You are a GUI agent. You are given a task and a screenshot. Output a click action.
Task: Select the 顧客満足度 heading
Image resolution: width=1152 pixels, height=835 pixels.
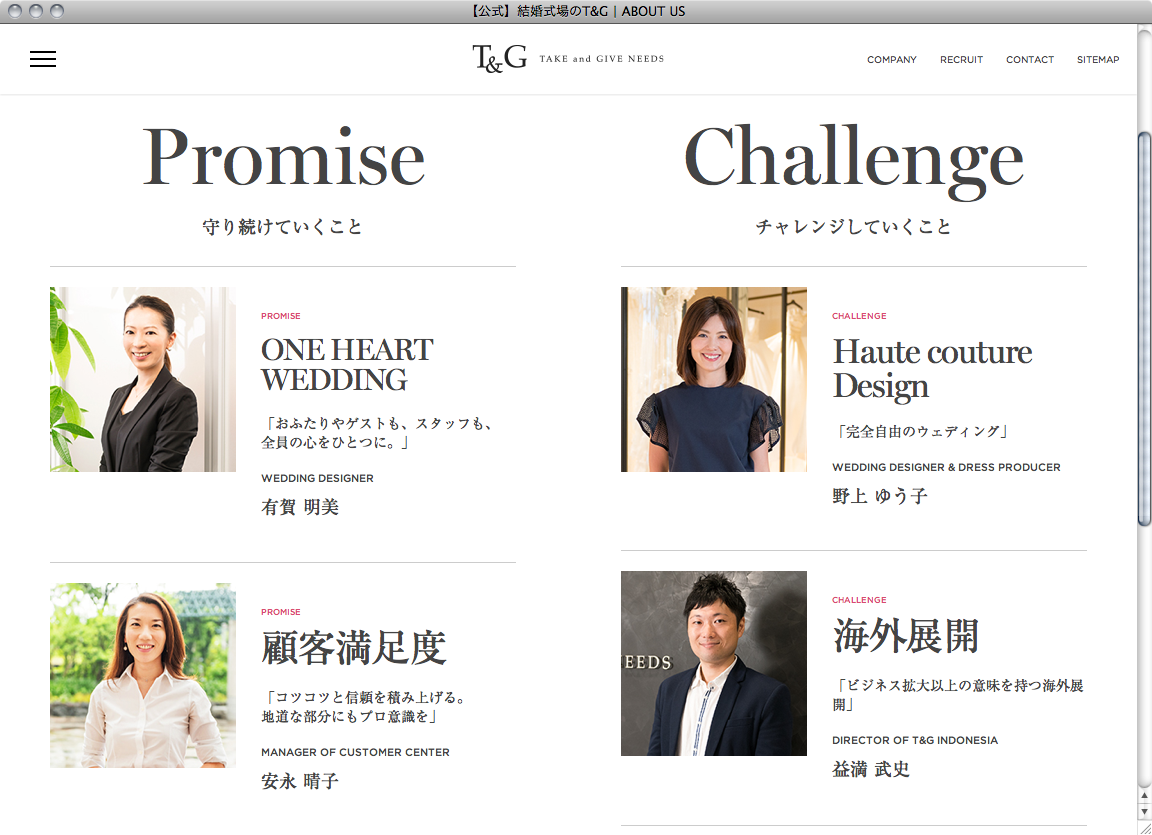(353, 648)
